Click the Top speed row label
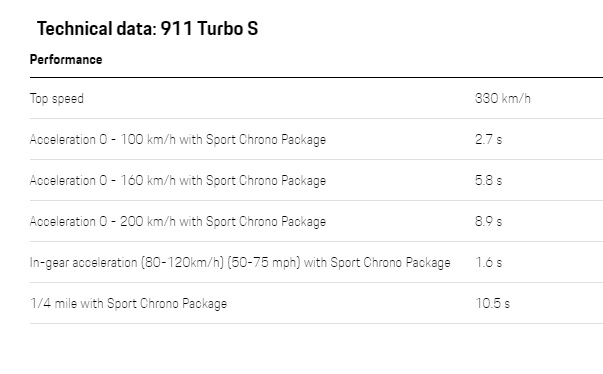The image size is (603, 374). coord(57,99)
